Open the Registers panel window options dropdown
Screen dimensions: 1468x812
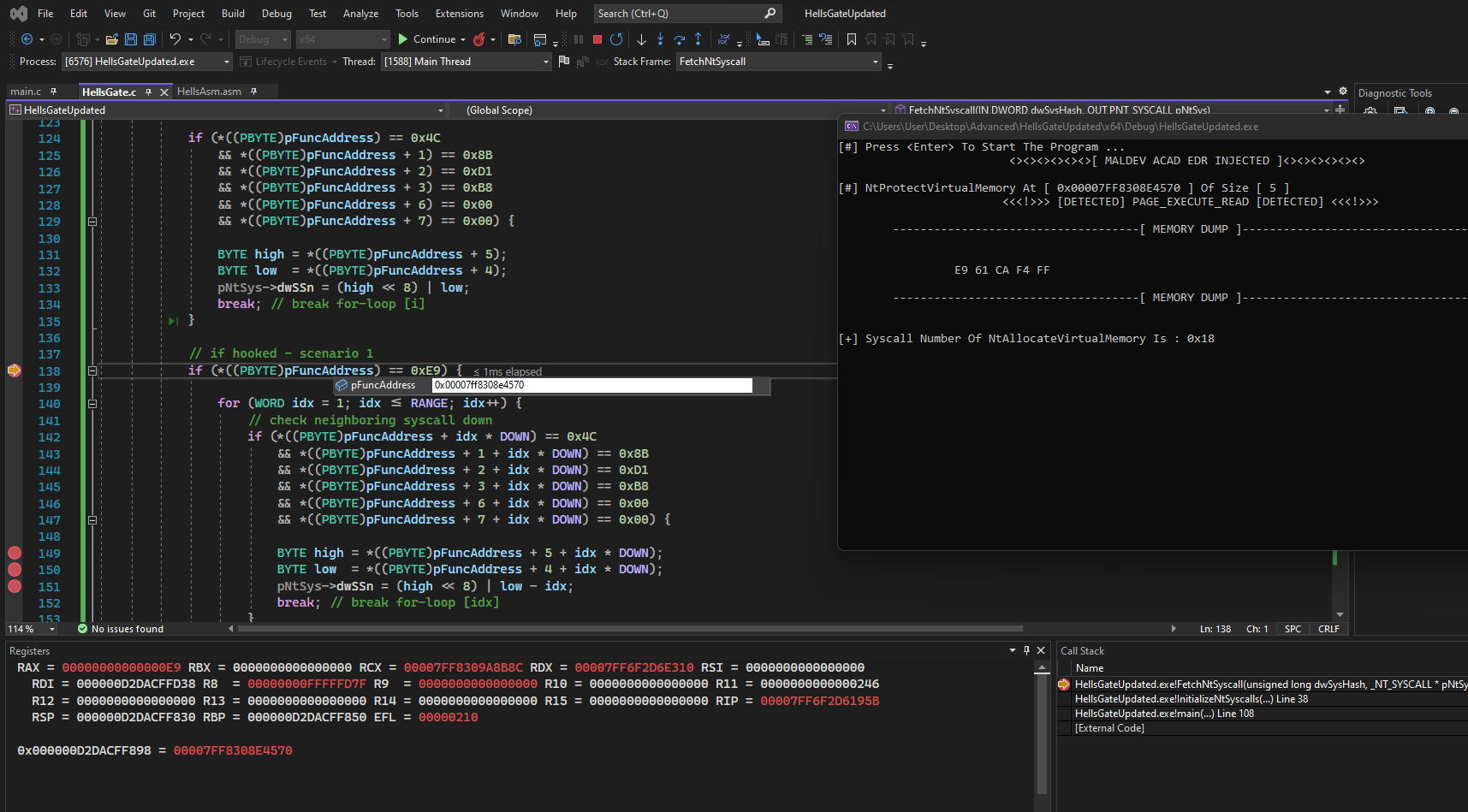click(x=1013, y=650)
